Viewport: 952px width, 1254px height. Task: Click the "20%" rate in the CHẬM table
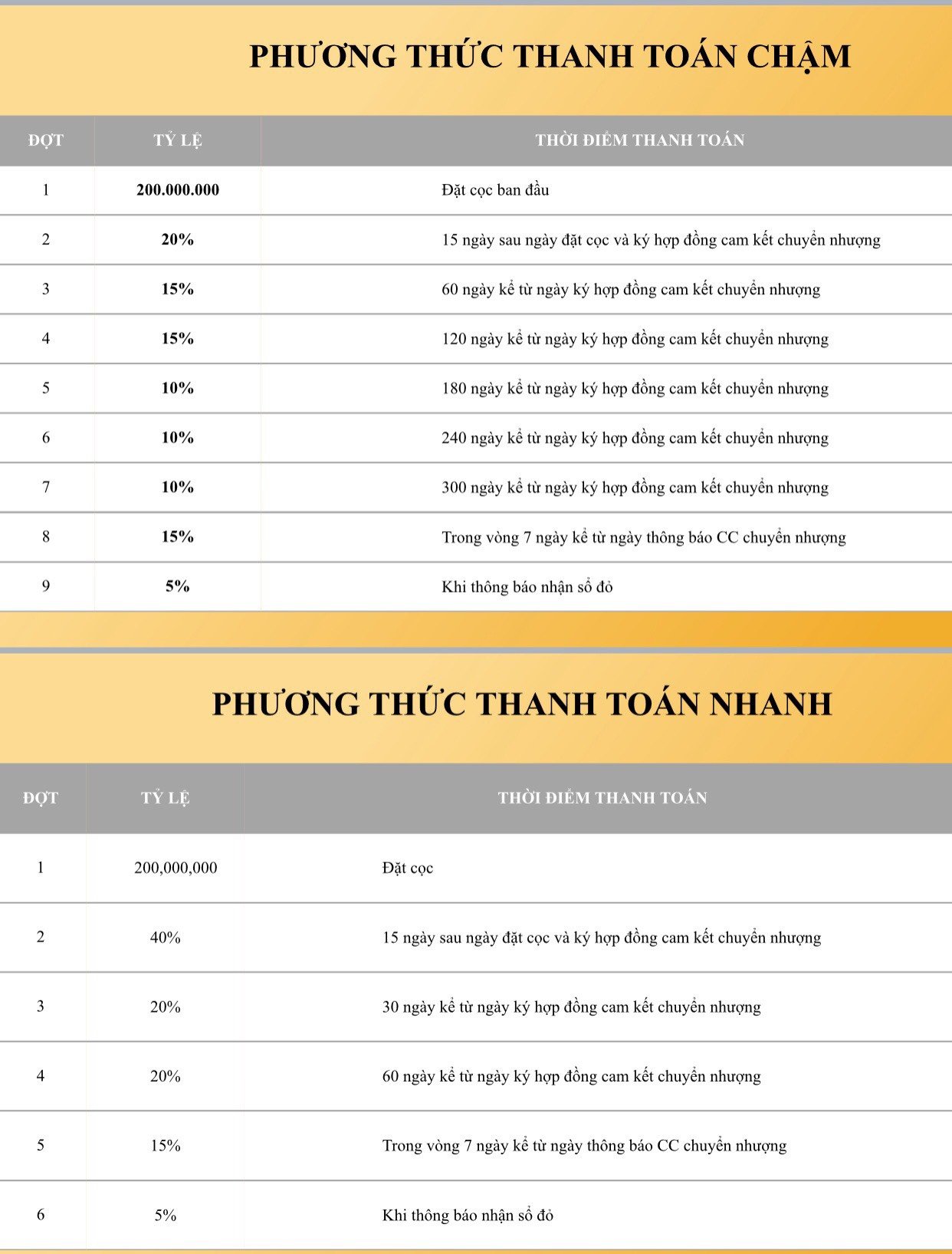point(177,240)
